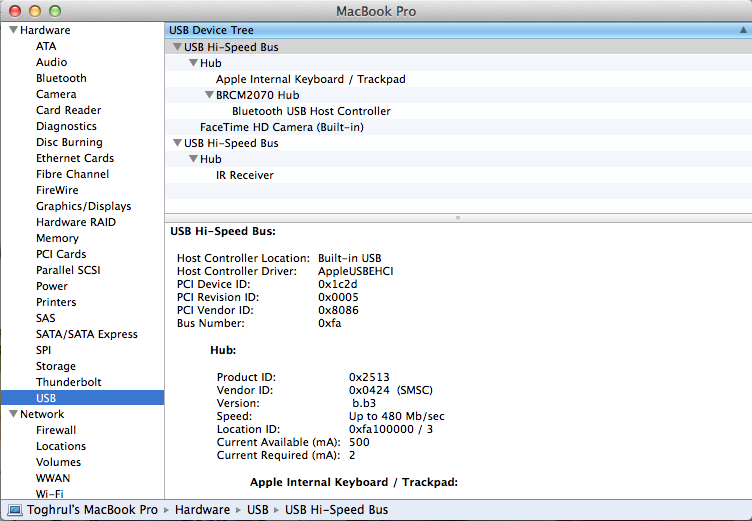The image size is (752, 521).
Task: Select Apple Internal Keyboard / Trackpad row
Action: 458,79
